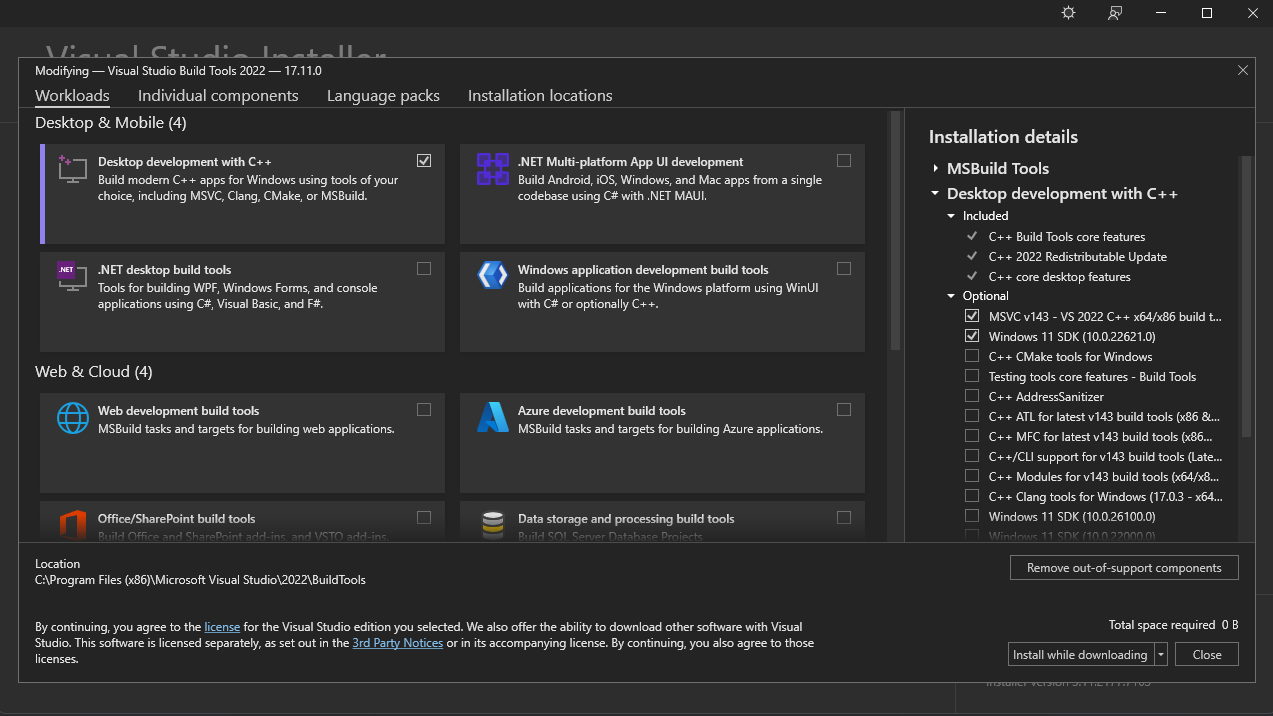Disable the Windows 11 SDK (10.0.22621.0) component
The width and height of the screenshot is (1273, 716).
pyautogui.click(x=971, y=336)
